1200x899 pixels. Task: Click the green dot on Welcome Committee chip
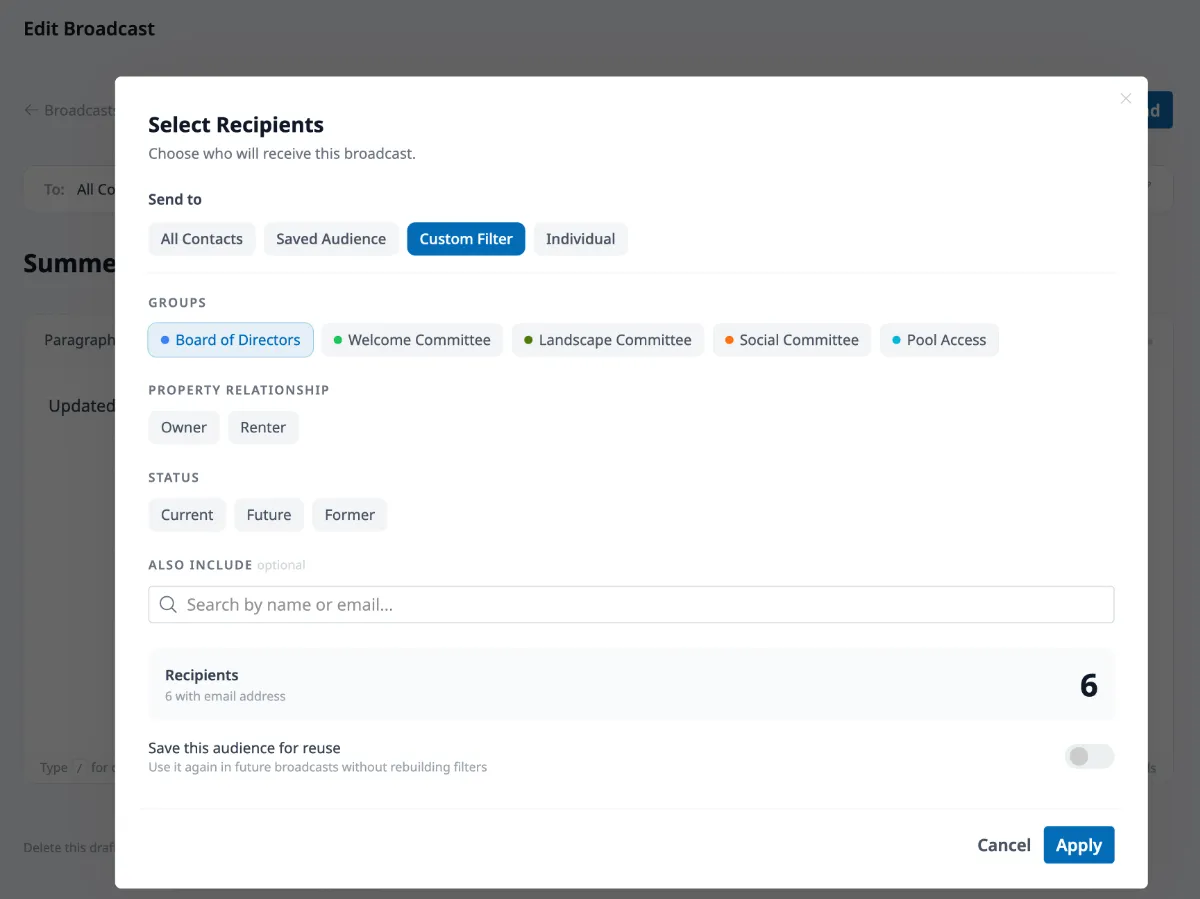pos(340,340)
